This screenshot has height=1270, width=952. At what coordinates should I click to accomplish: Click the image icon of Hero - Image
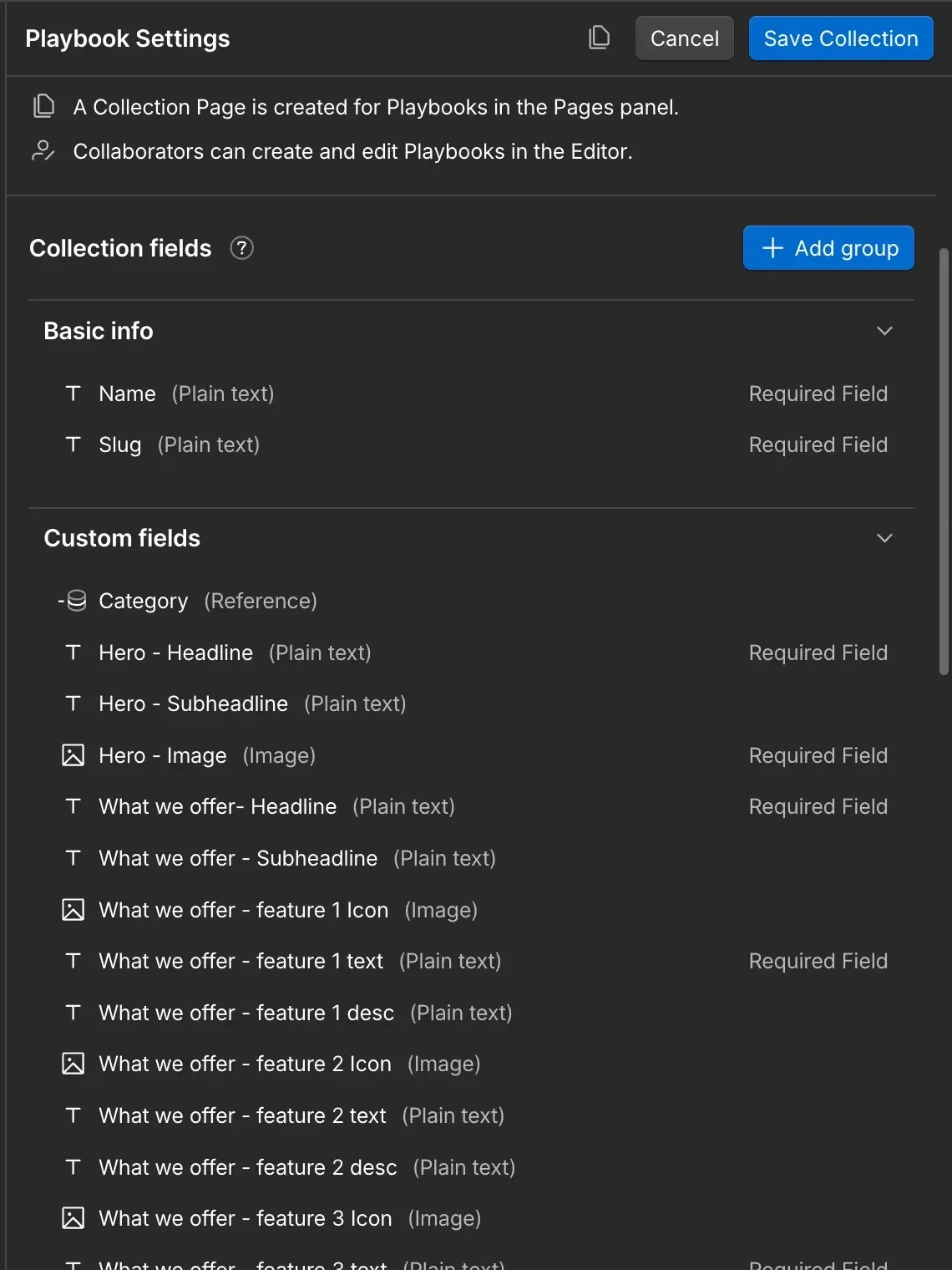(73, 755)
